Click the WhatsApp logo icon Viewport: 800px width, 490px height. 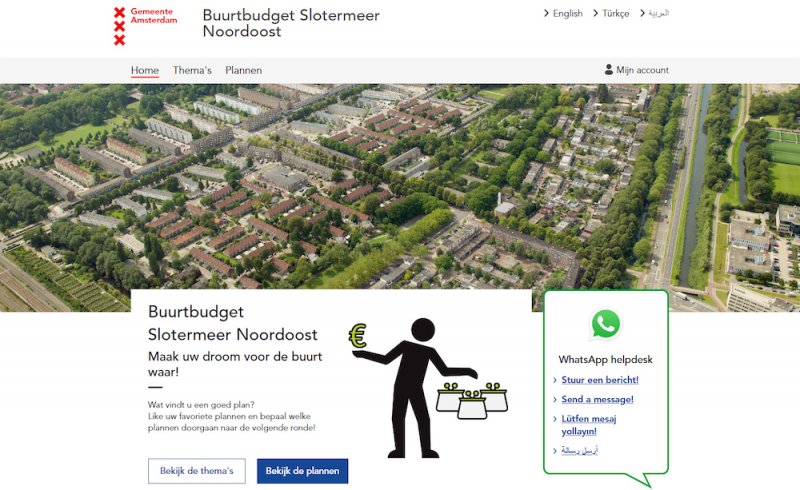[x=606, y=324]
